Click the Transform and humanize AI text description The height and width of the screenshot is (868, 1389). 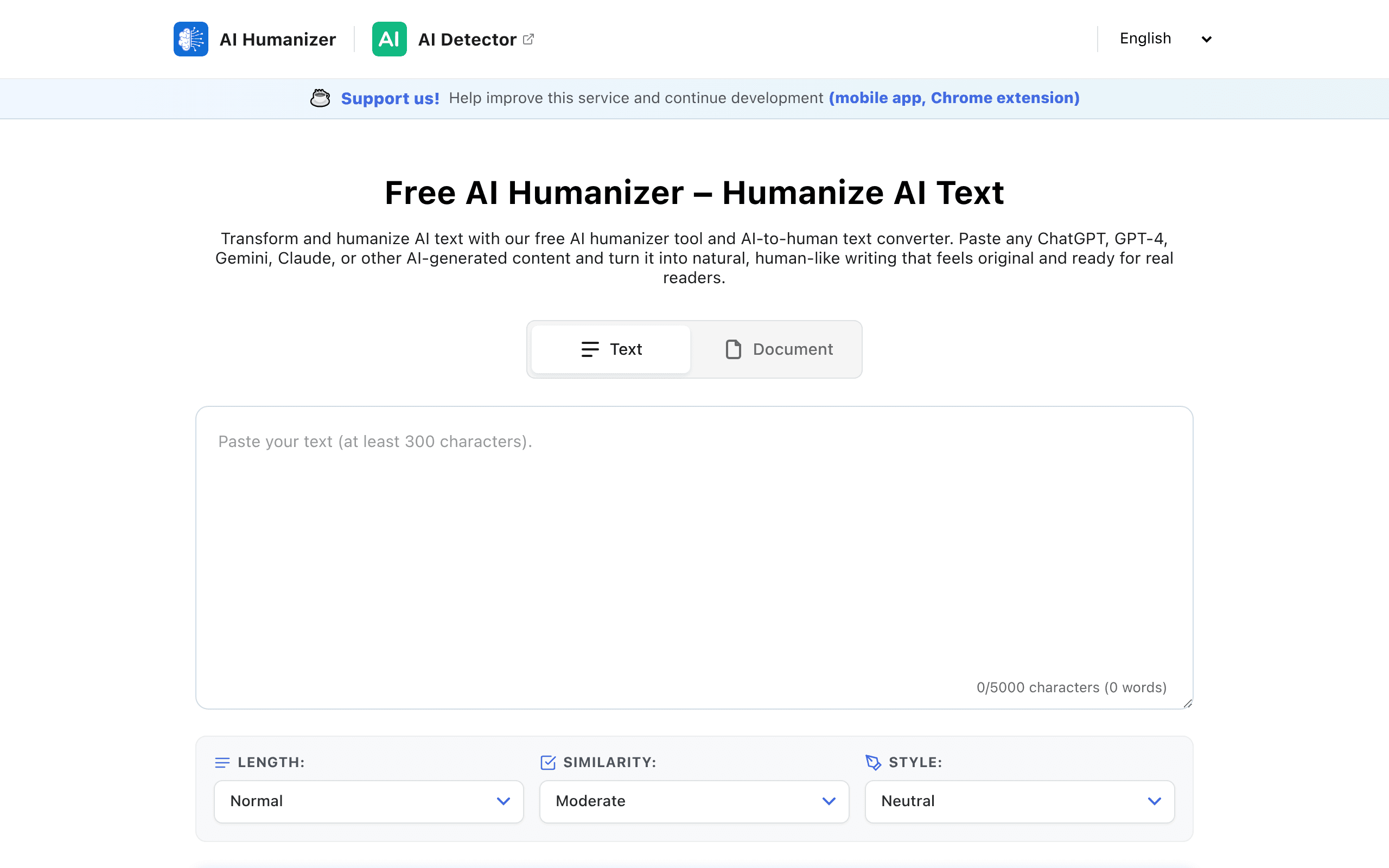(x=694, y=258)
